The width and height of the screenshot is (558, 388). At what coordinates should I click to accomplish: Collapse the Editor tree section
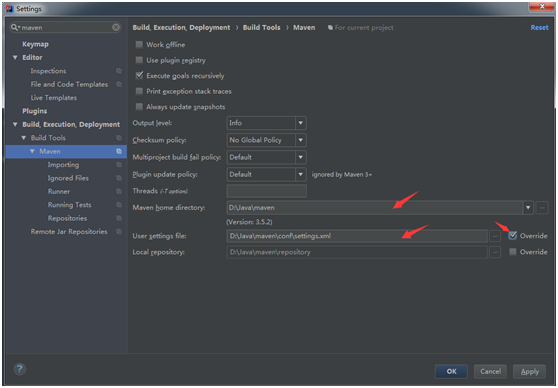tap(15, 57)
